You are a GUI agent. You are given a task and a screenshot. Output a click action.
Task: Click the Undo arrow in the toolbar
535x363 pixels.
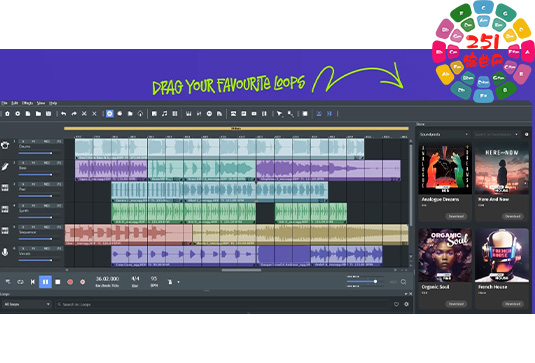pos(63,114)
